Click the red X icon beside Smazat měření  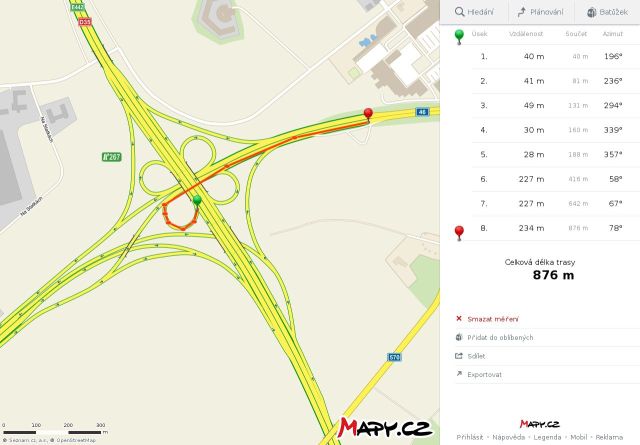459,318
